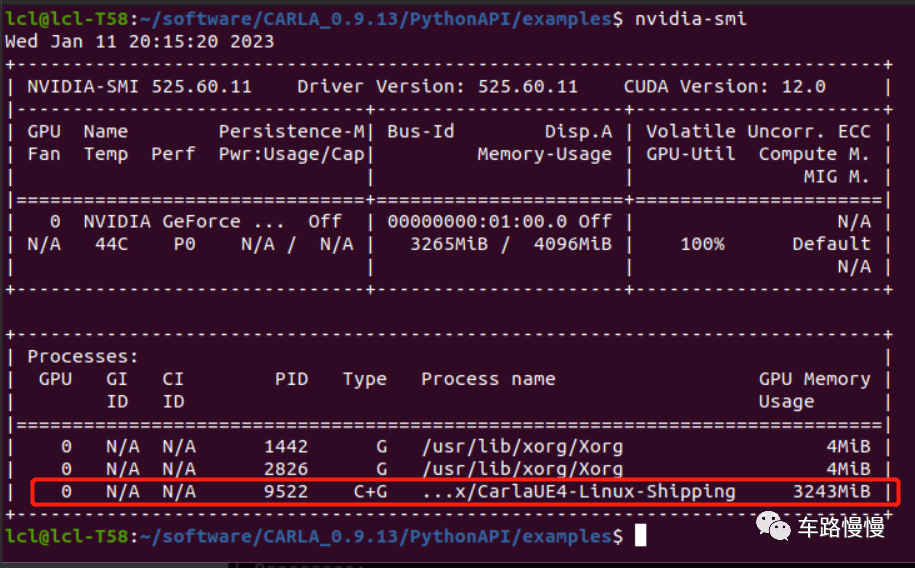
Task: Click 'NVIDIA-SMI 525.60.11' header text
Action: click(139, 87)
